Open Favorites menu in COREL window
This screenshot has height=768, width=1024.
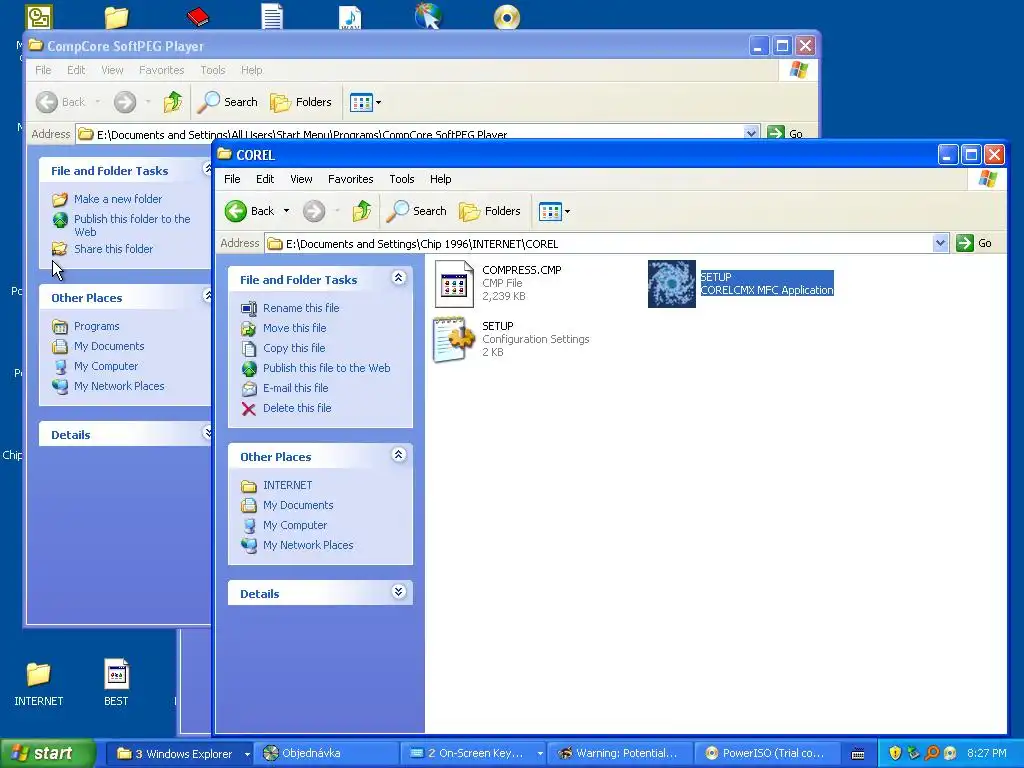(351, 179)
